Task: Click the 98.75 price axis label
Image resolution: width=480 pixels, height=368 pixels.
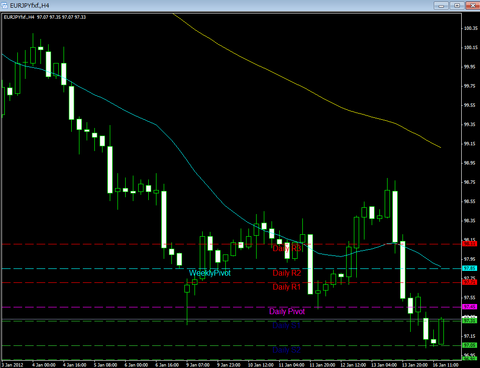Action: coord(470,182)
